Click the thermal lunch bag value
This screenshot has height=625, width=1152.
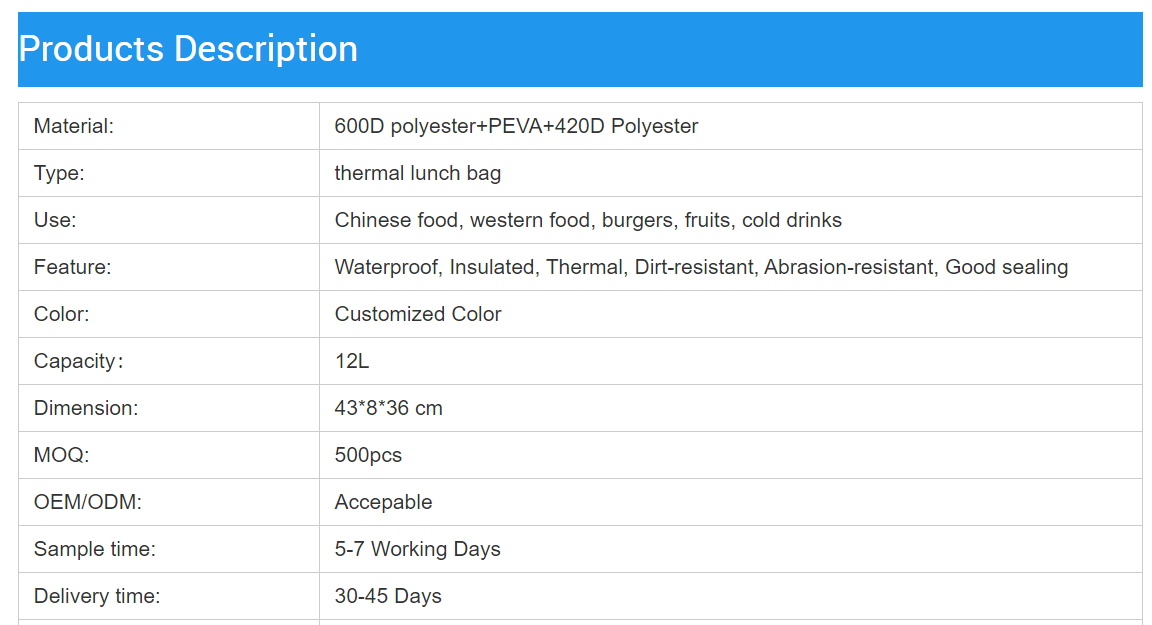(418, 173)
